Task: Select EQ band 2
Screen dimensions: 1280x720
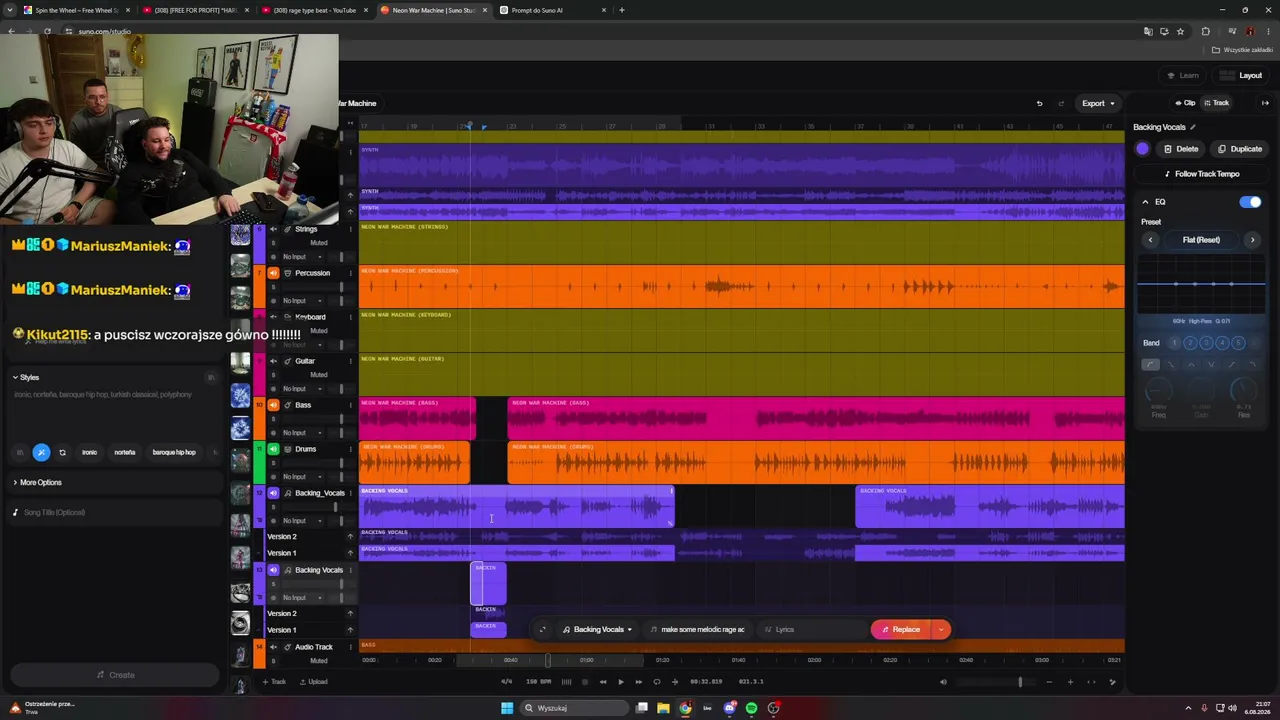Action: [1190, 343]
